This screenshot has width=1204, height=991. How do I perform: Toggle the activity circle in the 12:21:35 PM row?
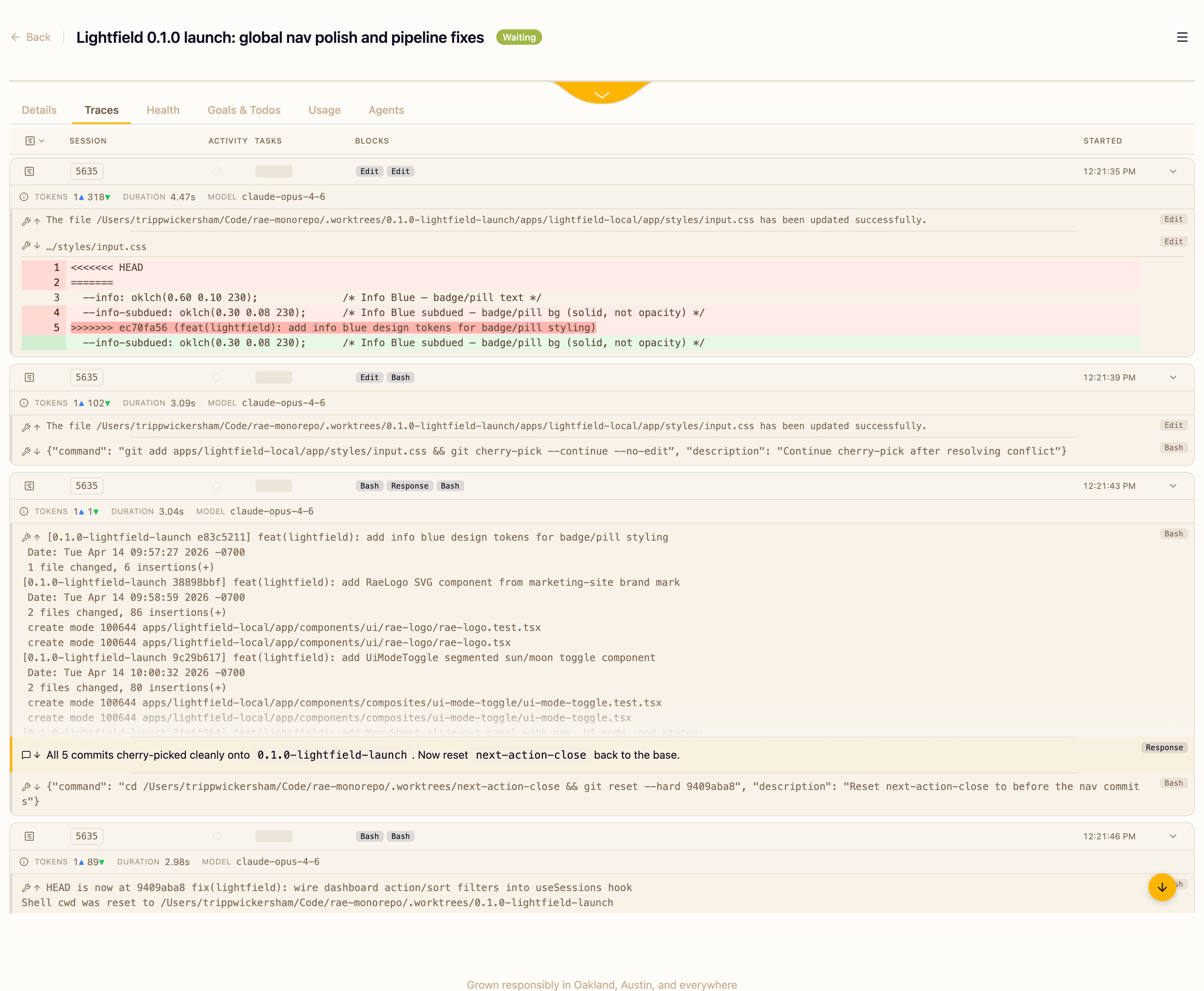point(217,171)
